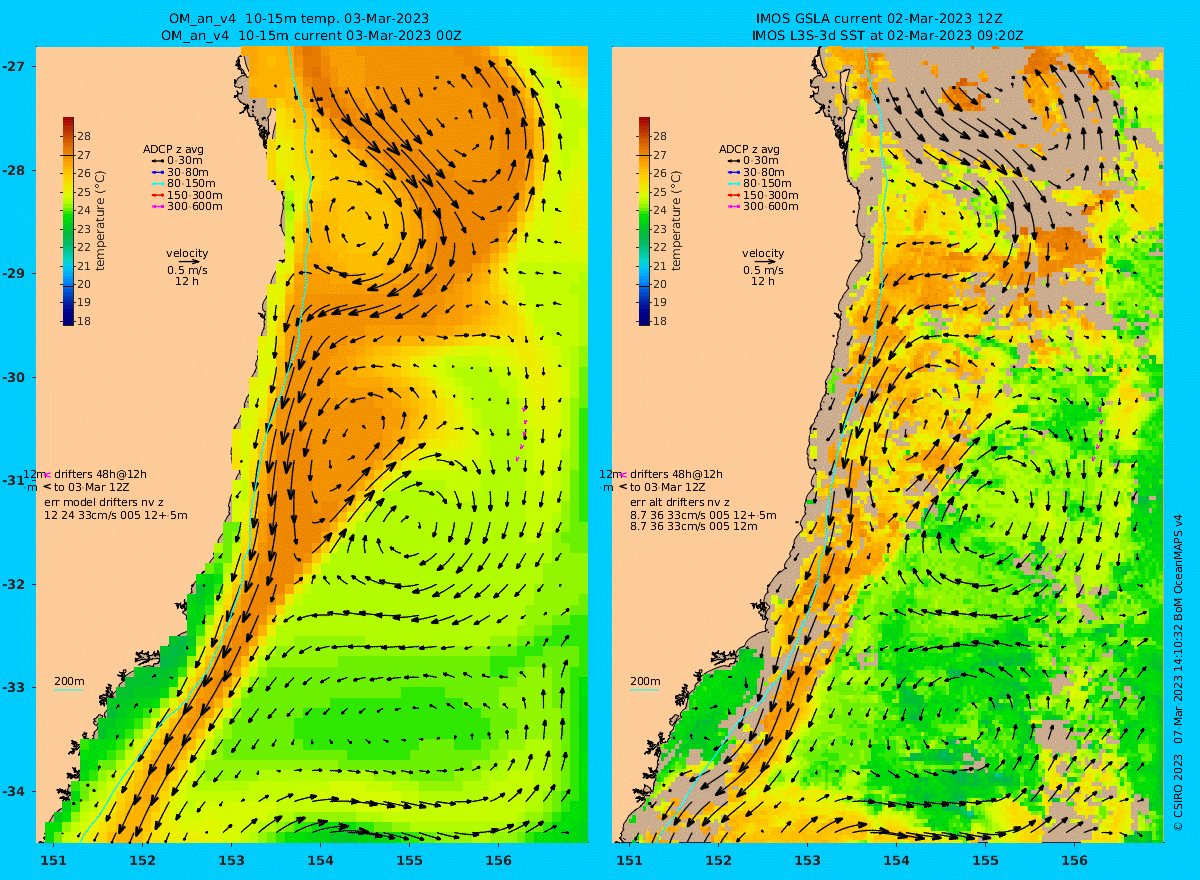Click the right panel '152' longitude tick
This screenshot has height=880, width=1200.
[x=719, y=860]
